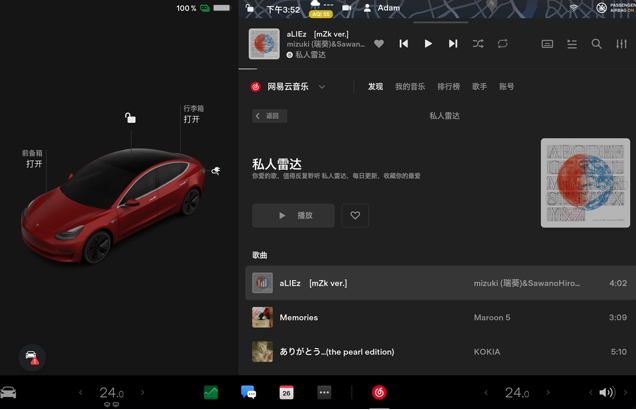
Task: Switch to the 发现 tab
Action: click(376, 87)
